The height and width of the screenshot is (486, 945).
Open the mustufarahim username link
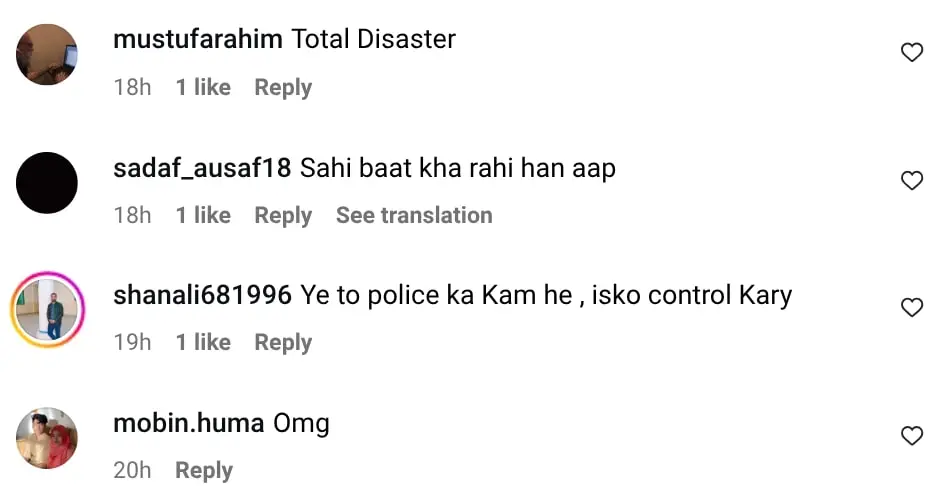click(x=198, y=40)
